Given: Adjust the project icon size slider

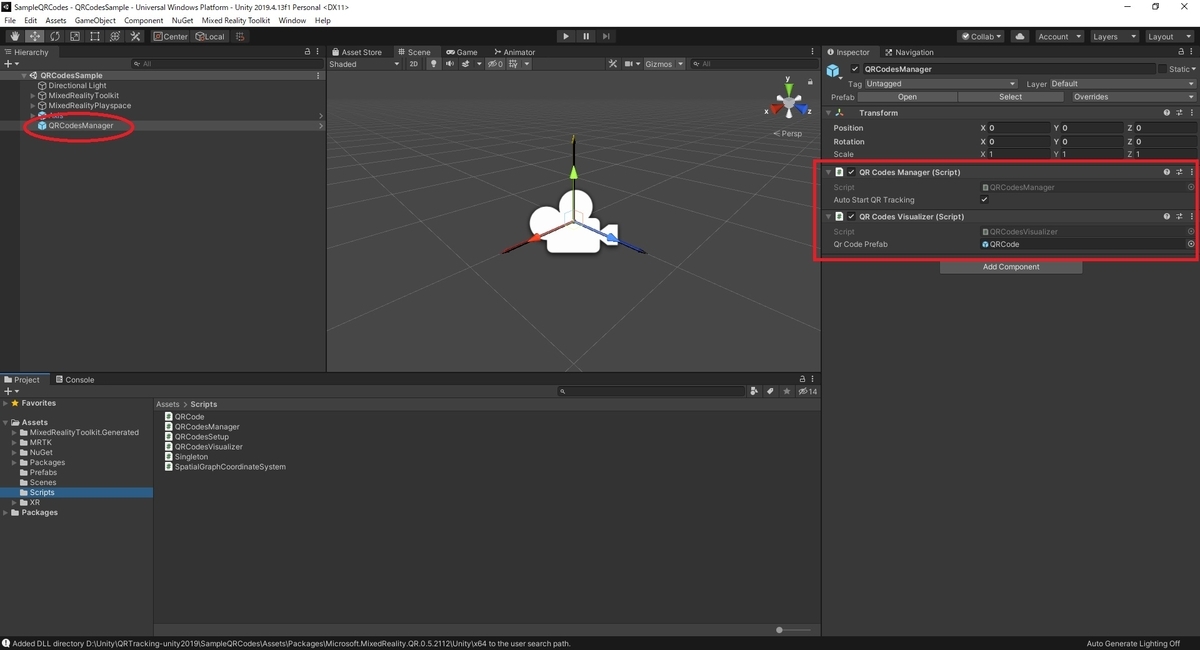Looking at the screenshot, I should point(794,630).
